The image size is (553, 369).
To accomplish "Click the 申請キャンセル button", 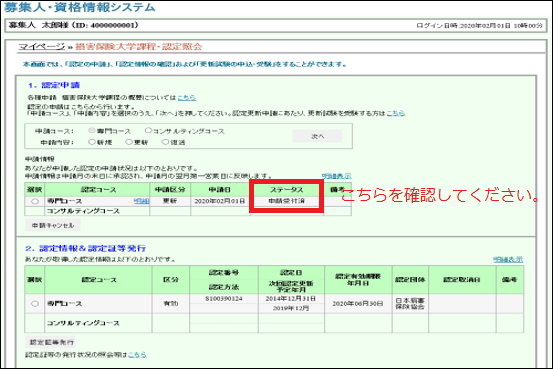I will tap(53, 225).
